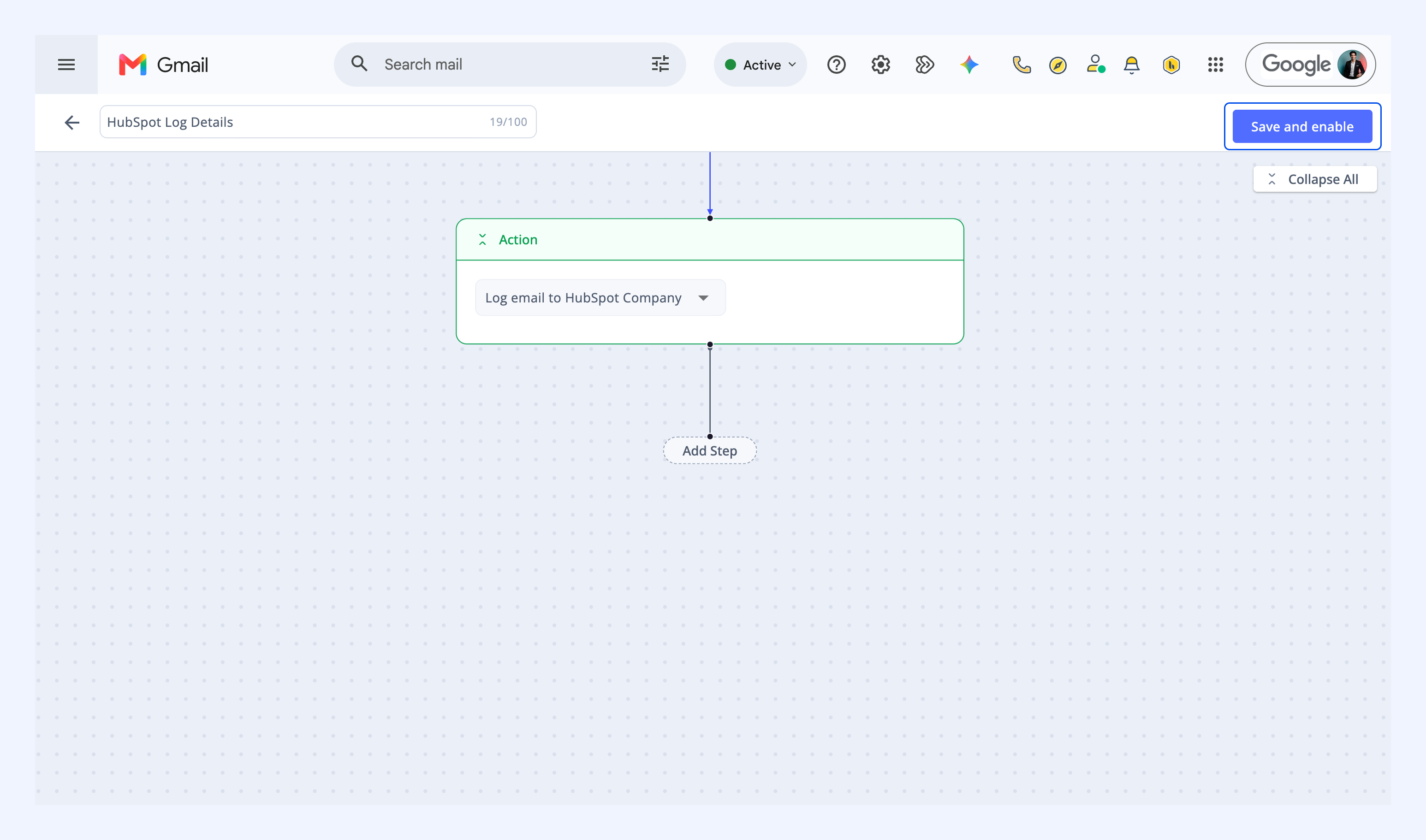Click the Add Step button
This screenshot has height=840, width=1426.
(709, 450)
